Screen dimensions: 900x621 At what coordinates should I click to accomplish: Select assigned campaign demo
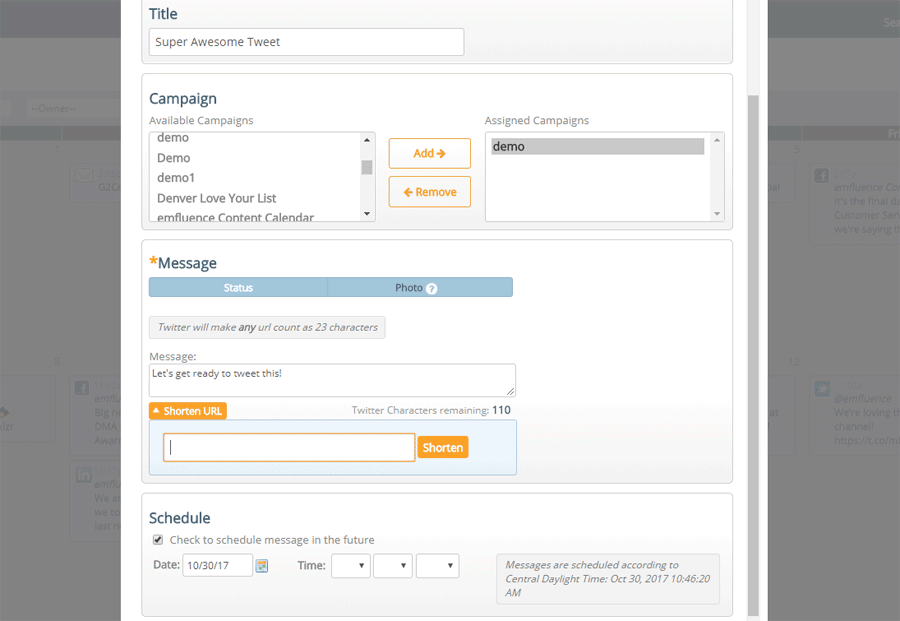[597, 147]
